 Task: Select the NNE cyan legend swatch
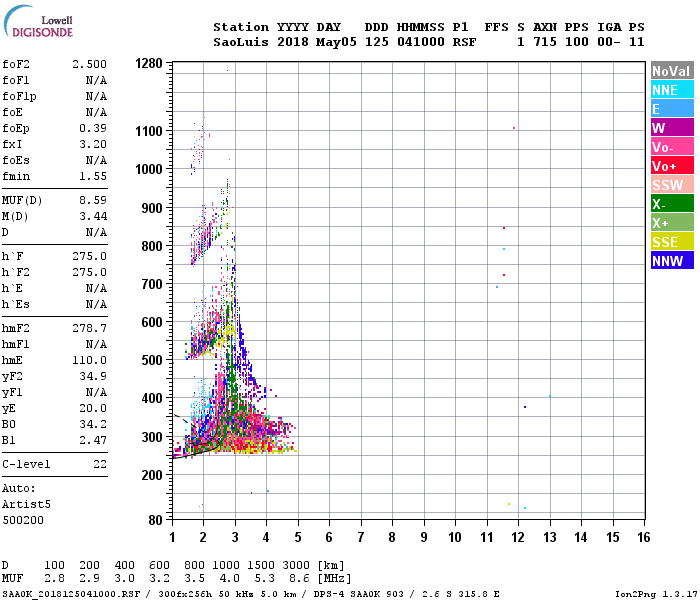pos(672,90)
